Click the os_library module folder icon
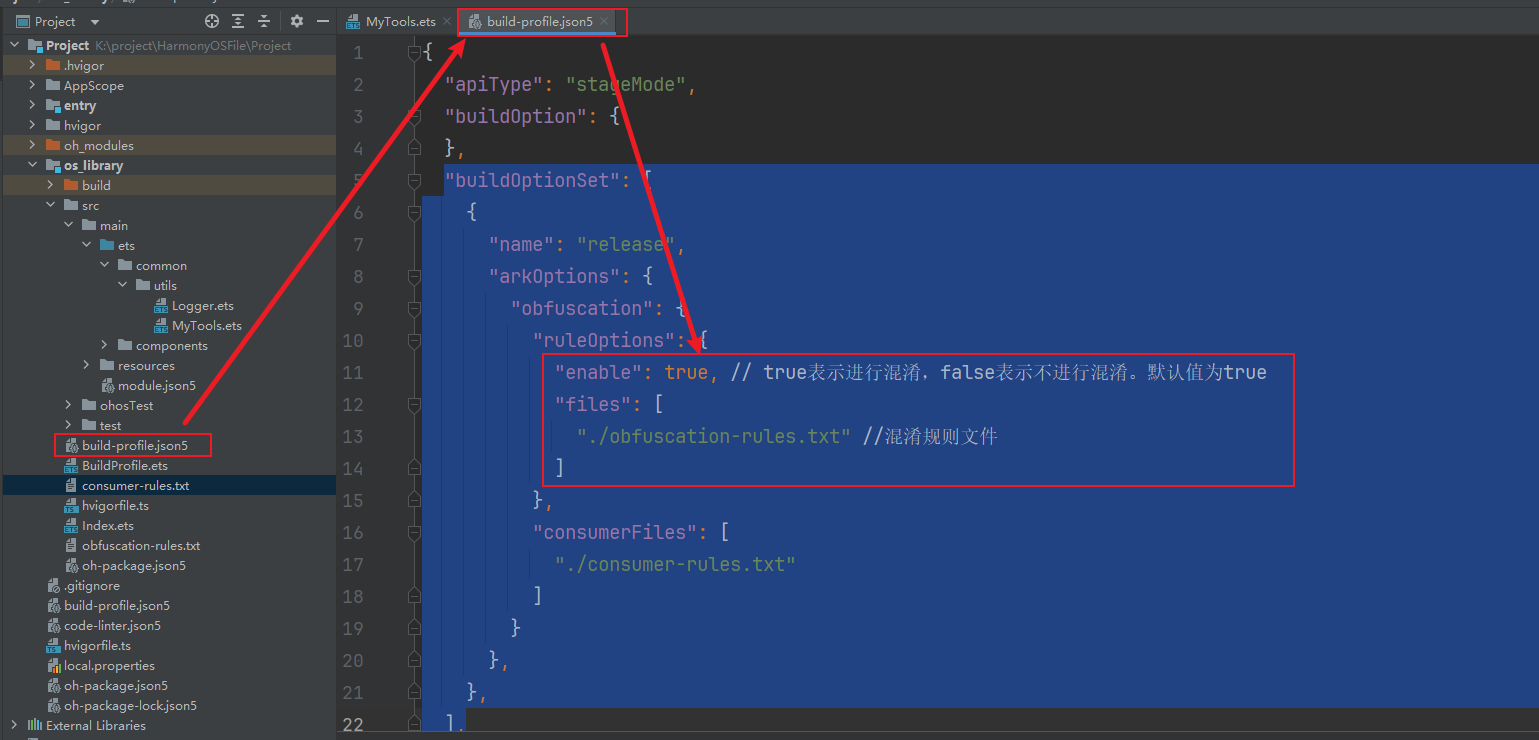This screenshot has height=740, width=1539. [53, 165]
